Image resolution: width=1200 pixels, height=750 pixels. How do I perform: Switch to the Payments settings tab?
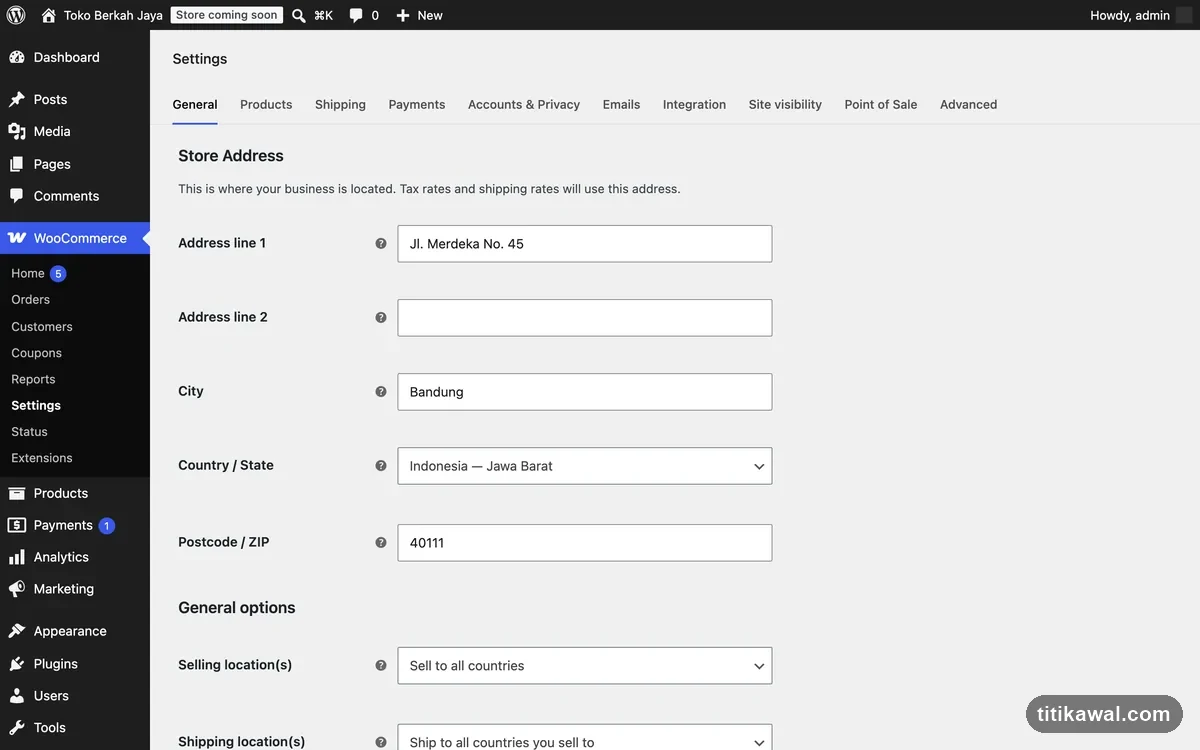(x=417, y=104)
